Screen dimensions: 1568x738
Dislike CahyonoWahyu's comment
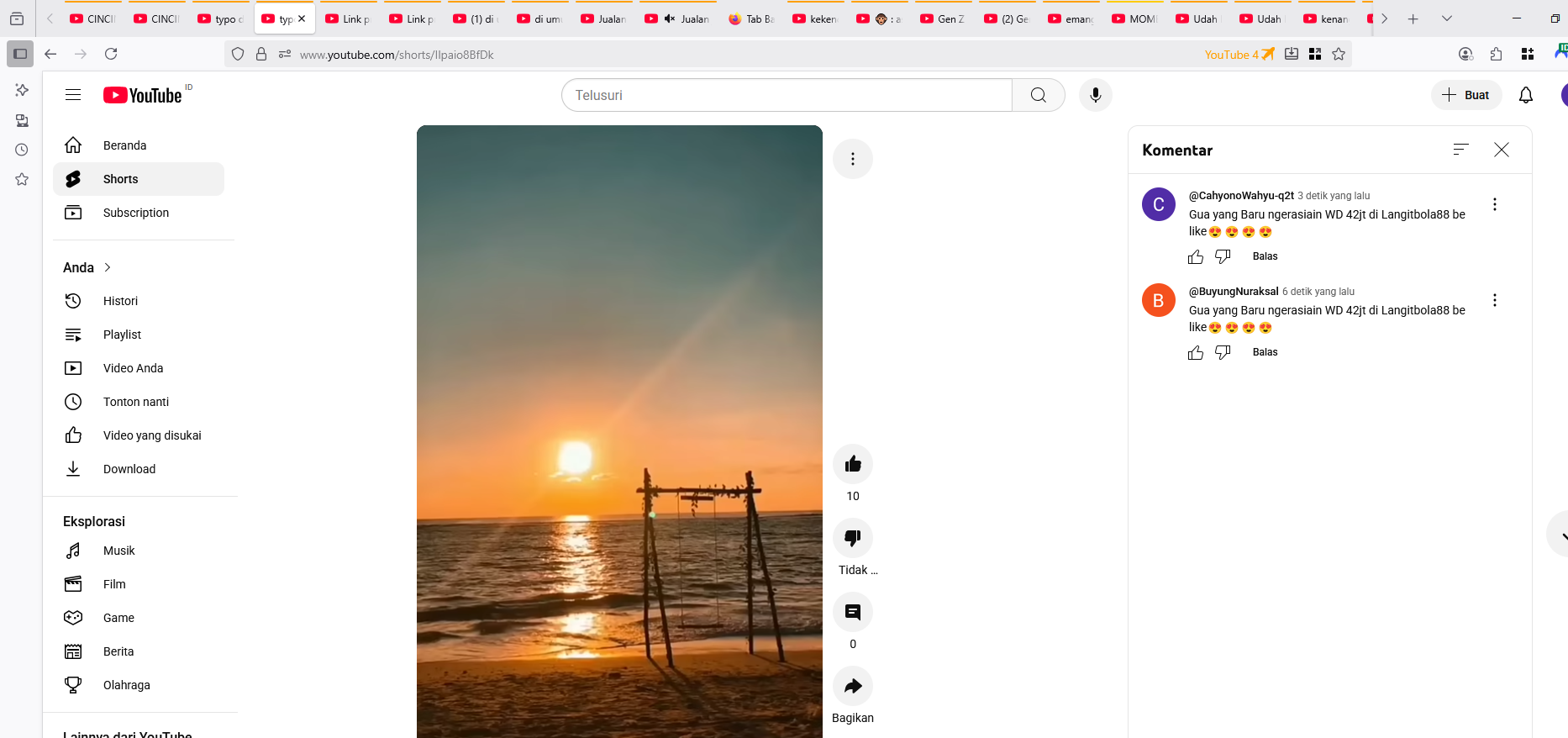(x=1223, y=257)
